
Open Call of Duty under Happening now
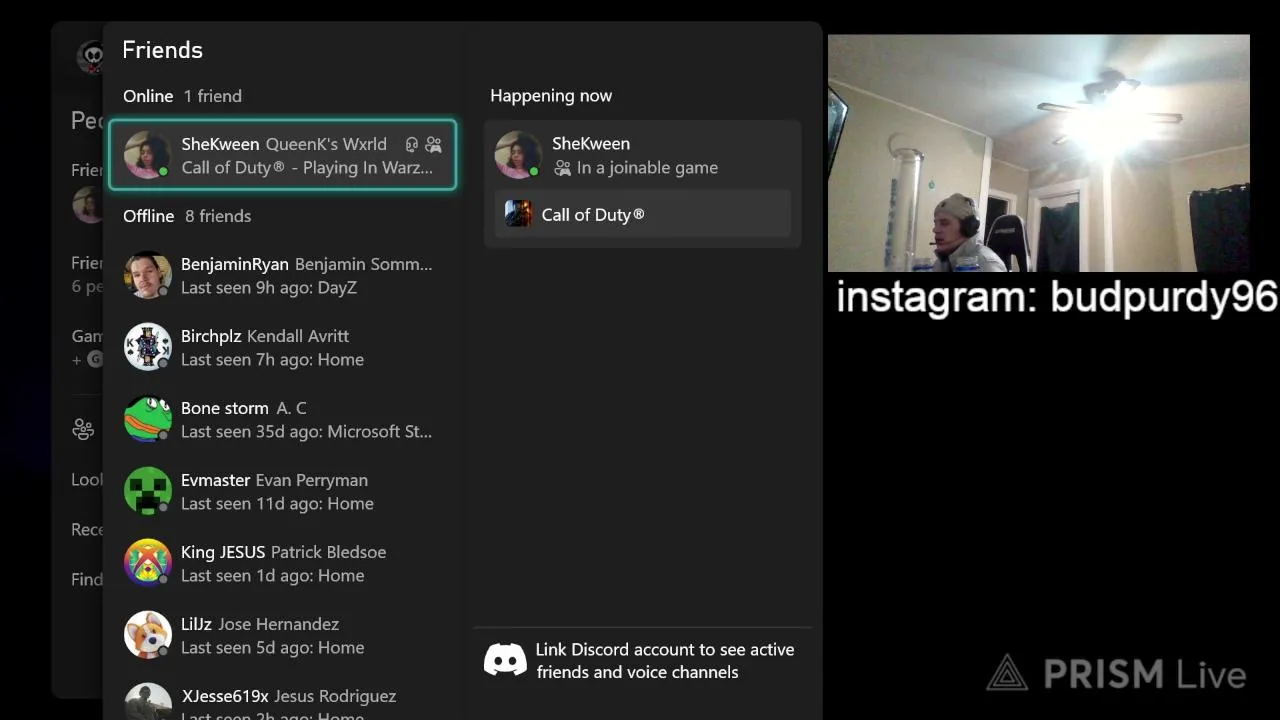(x=643, y=214)
